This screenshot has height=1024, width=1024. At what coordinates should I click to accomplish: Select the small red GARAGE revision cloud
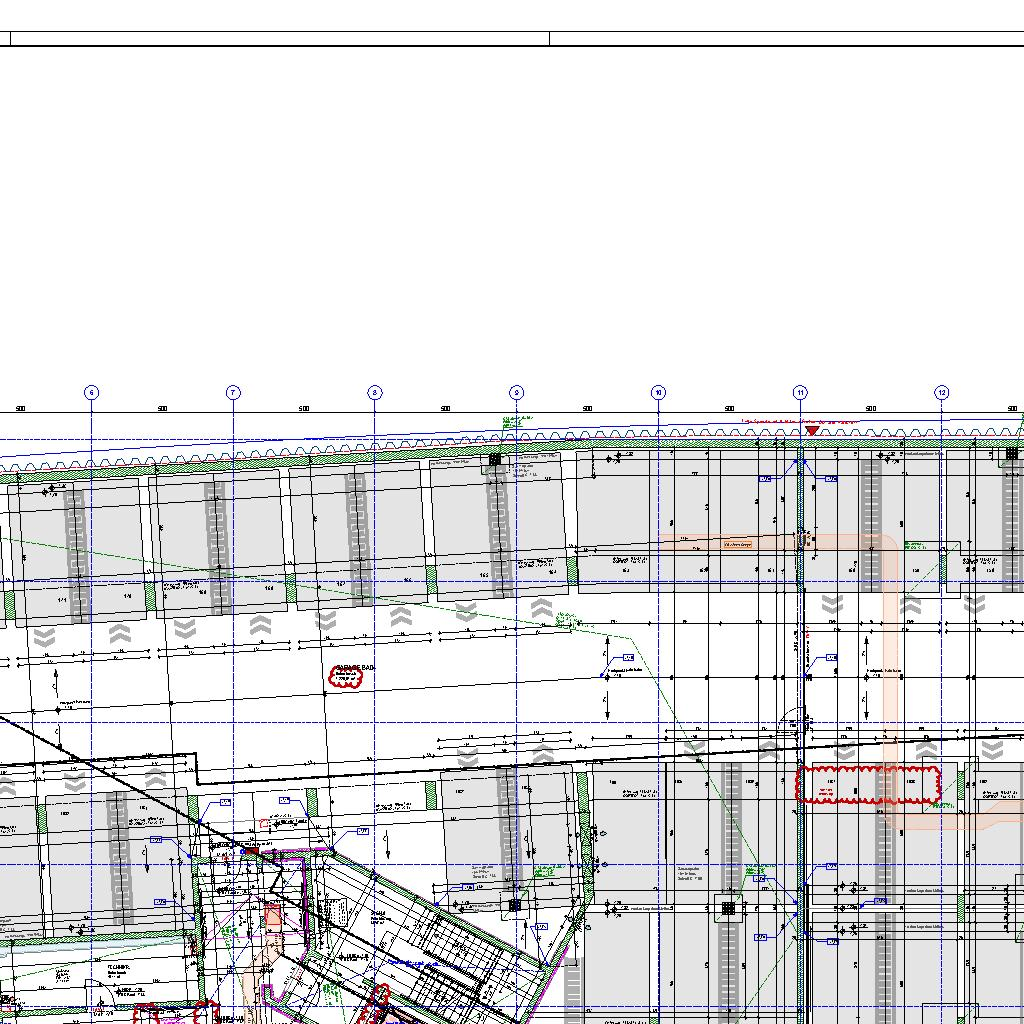(x=345, y=677)
